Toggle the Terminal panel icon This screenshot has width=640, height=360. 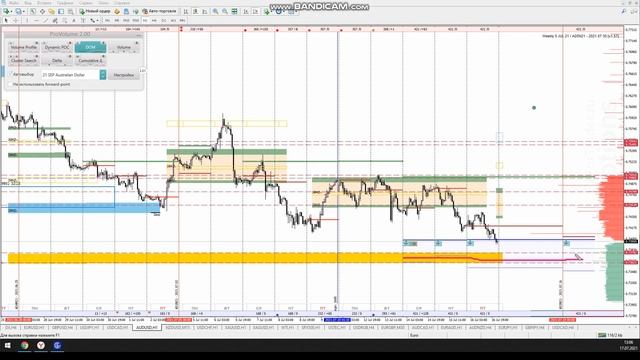tap(61, 11)
